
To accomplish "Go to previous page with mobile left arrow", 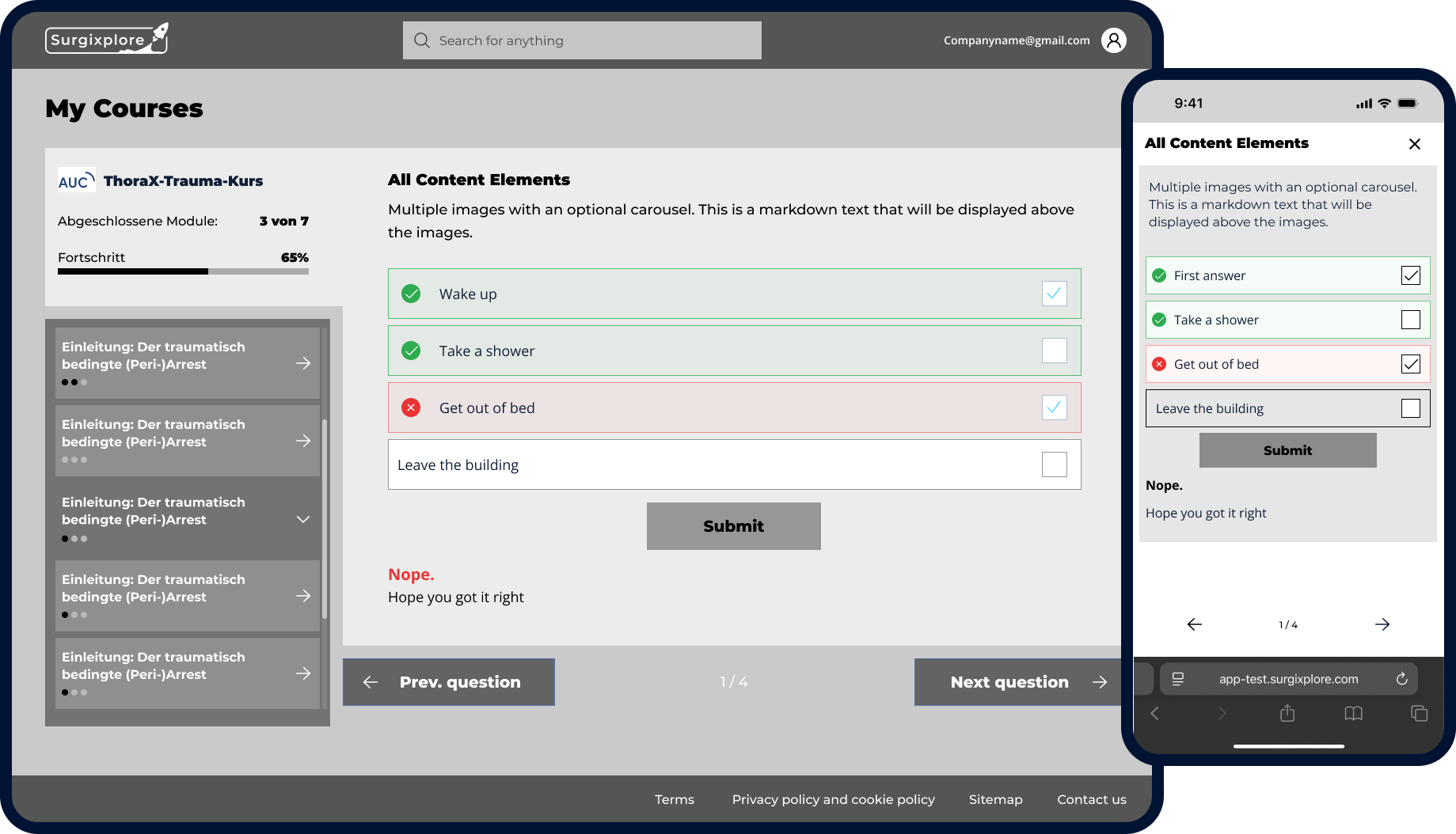I will click(1195, 624).
